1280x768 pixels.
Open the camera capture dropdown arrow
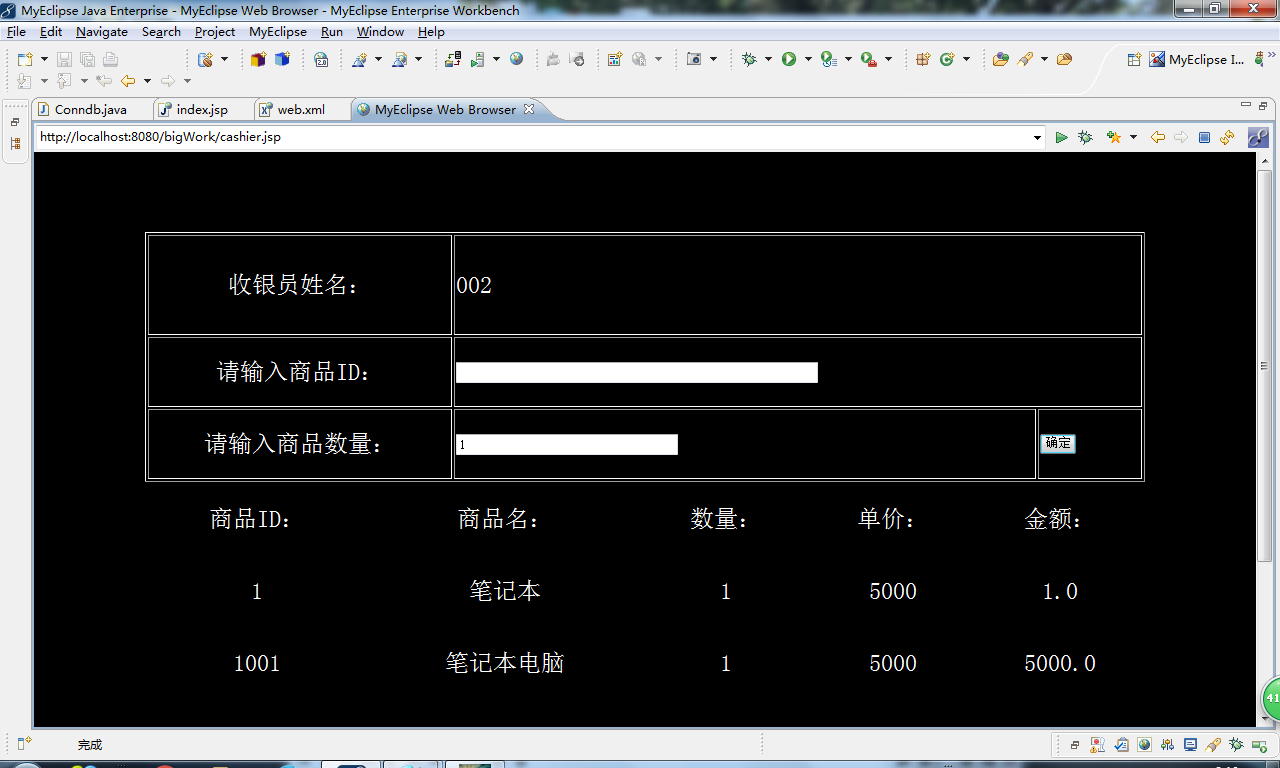click(713, 60)
